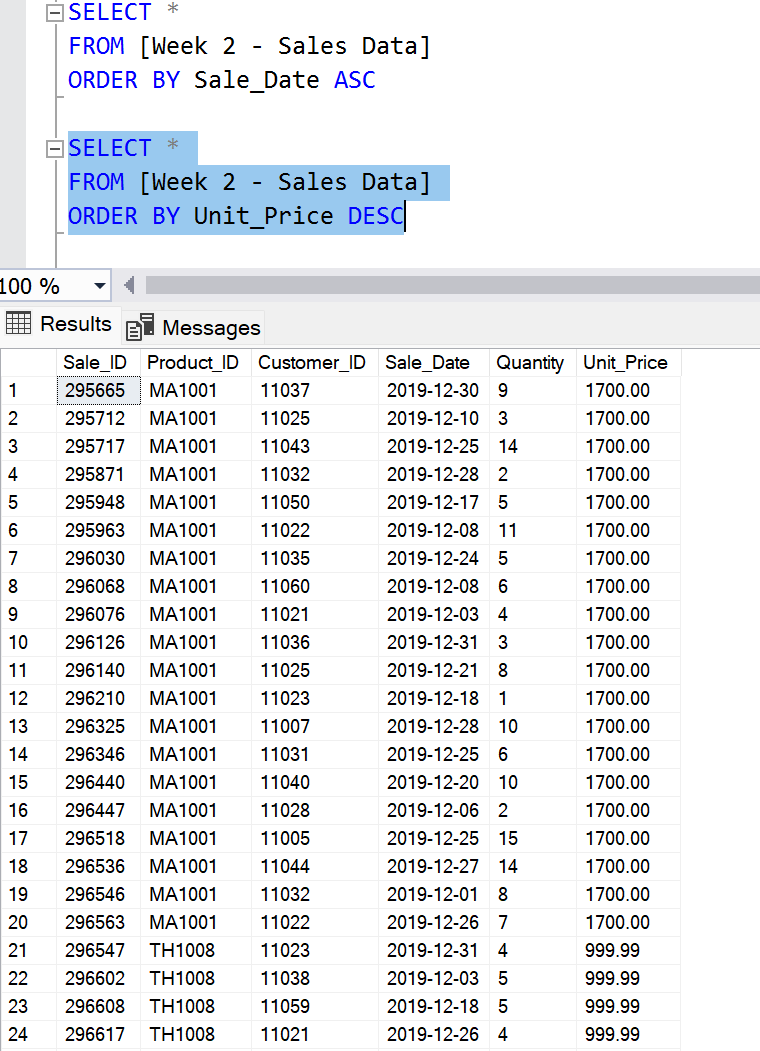Select the Customer_ID column header
Viewport: 760px width, 1051px height.
(314, 363)
